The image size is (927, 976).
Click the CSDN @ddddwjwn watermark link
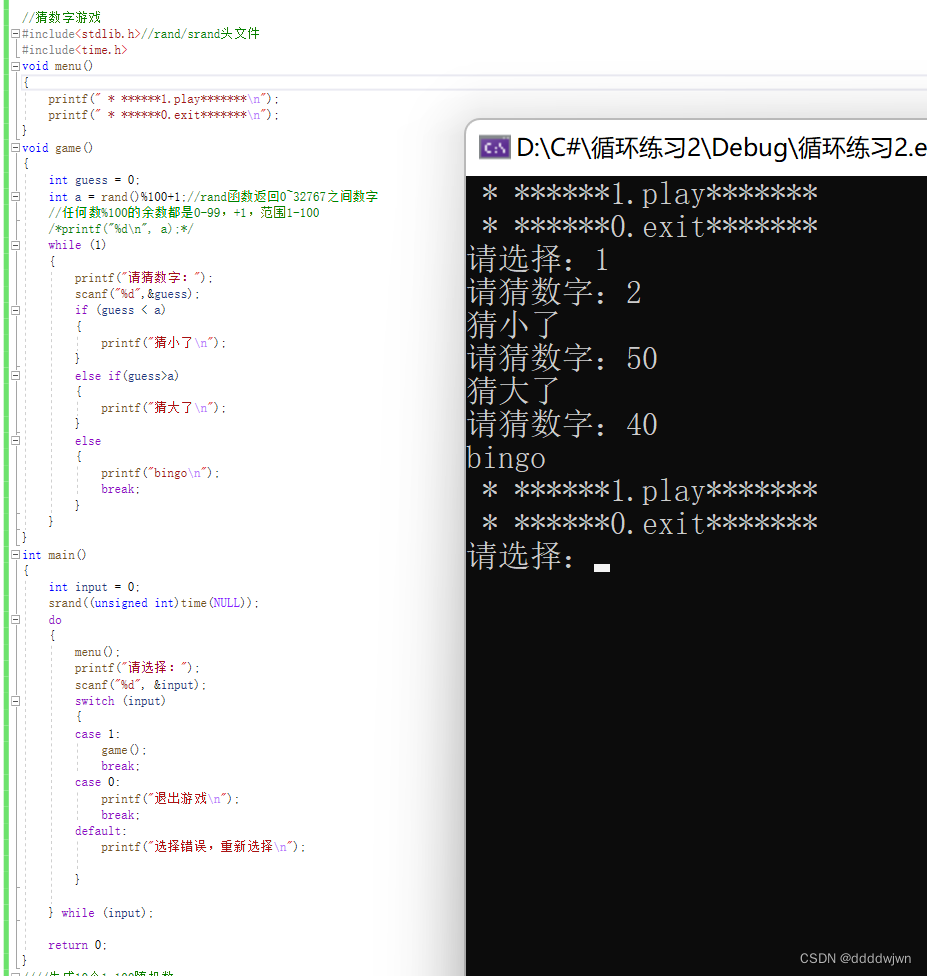pos(855,958)
